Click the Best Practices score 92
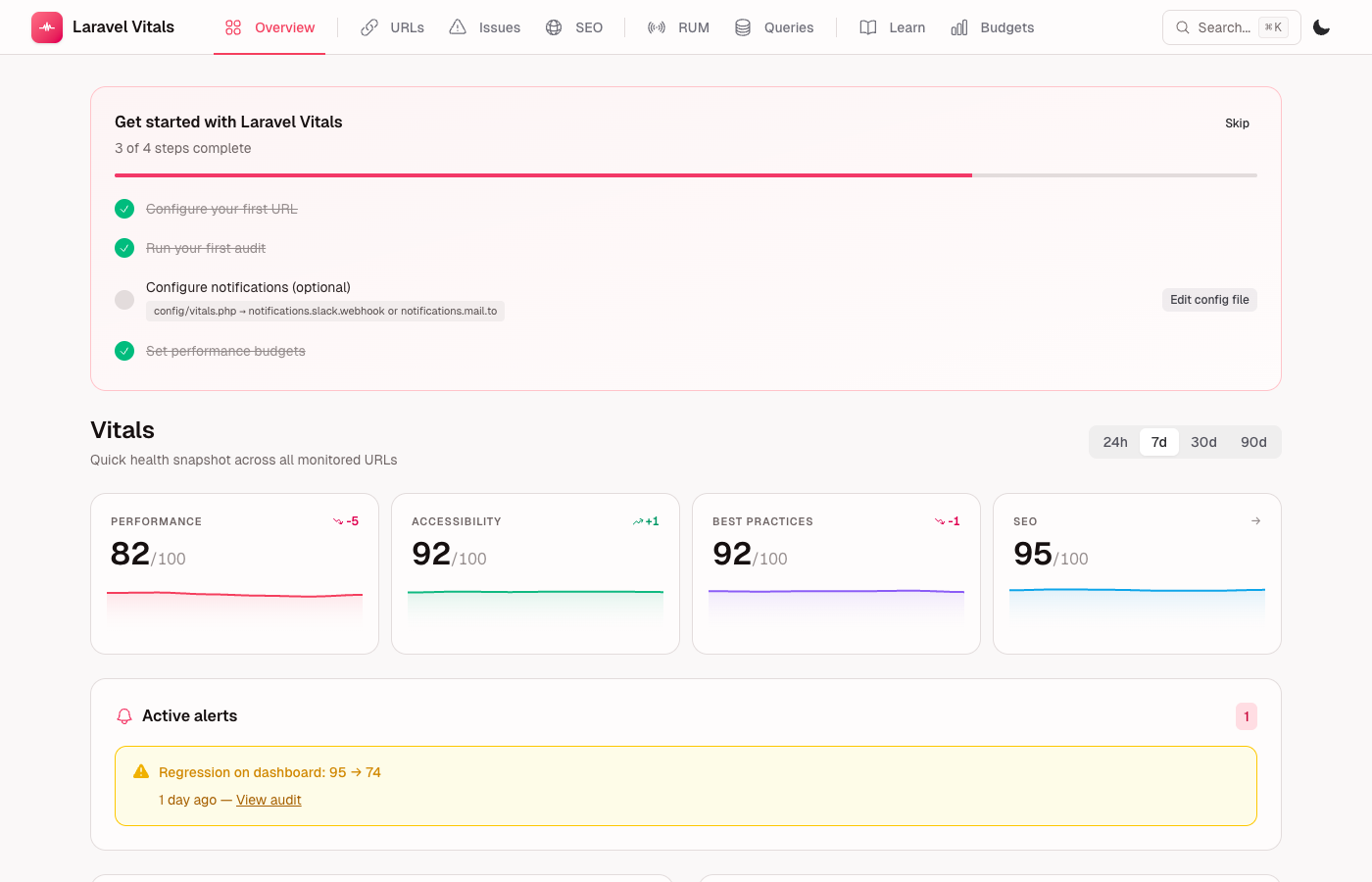Screen dimensions: 1372x882 [732, 554]
